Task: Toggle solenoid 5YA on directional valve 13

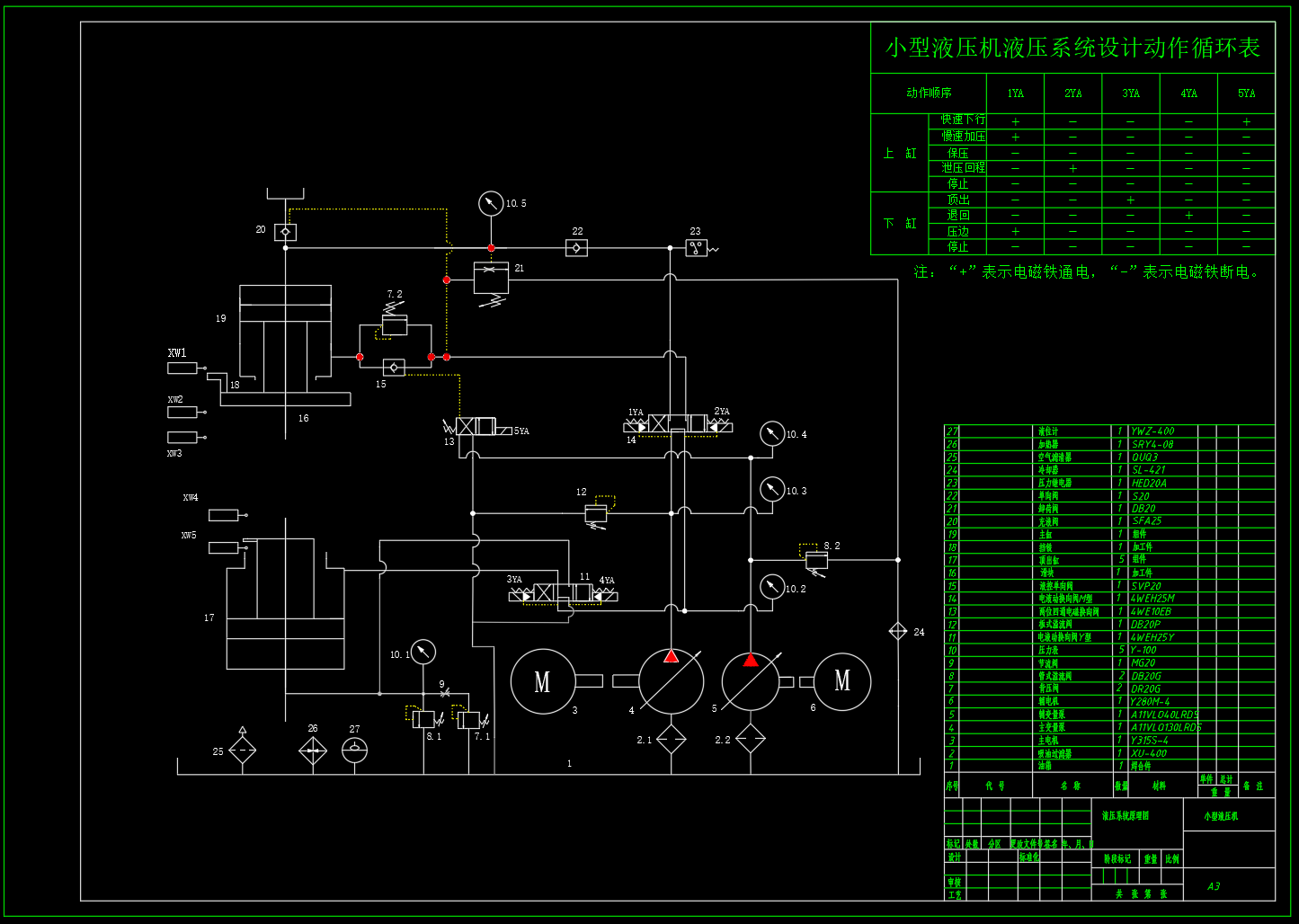Action: coord(506,431)
